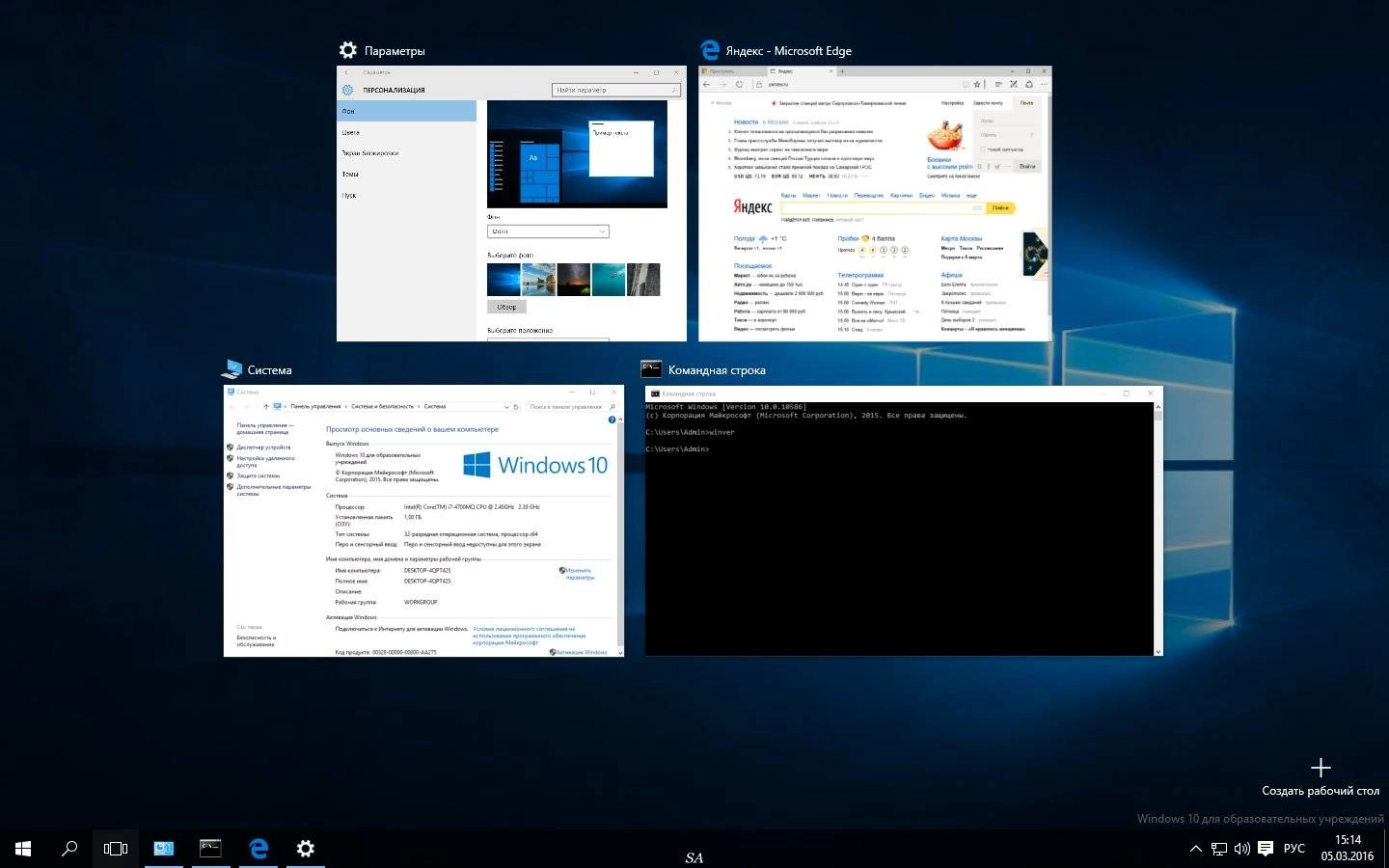Focus the Найти параметр search field

[616, 90]
